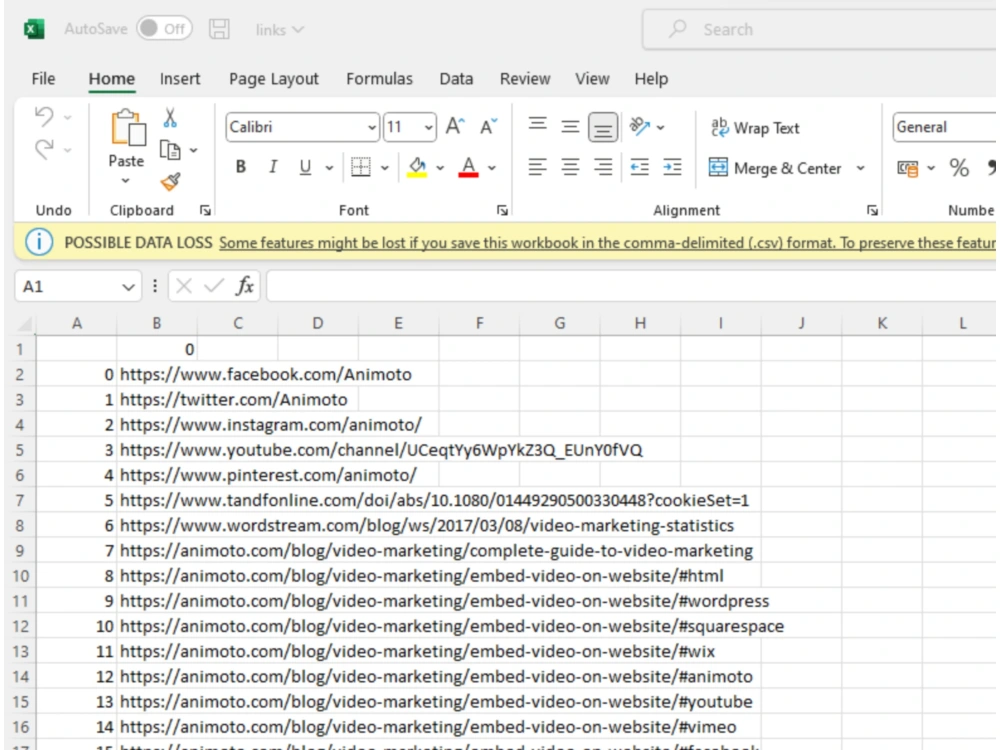Apply the red Font Color

tap(468, 167)
